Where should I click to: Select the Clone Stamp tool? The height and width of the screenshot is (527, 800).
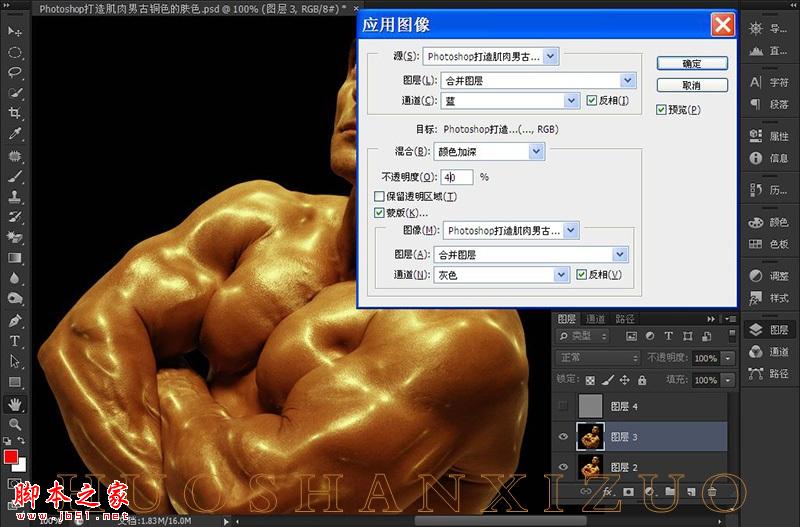[15, 197]
